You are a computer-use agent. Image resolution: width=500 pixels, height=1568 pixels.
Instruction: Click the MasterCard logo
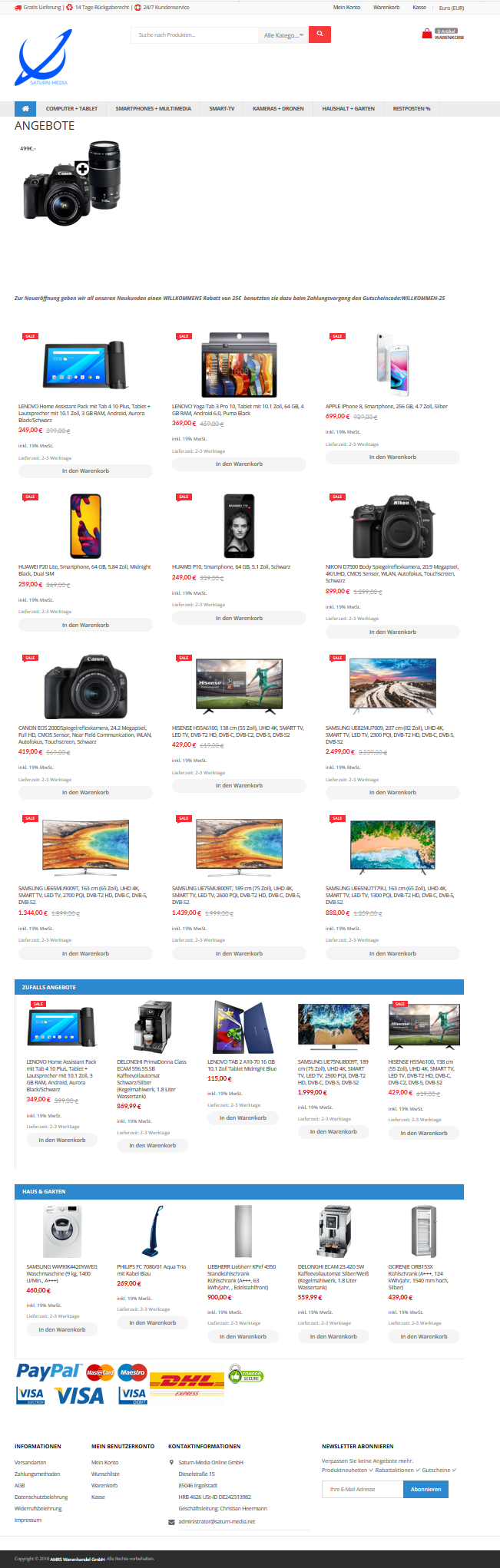tap(100, 1372)
